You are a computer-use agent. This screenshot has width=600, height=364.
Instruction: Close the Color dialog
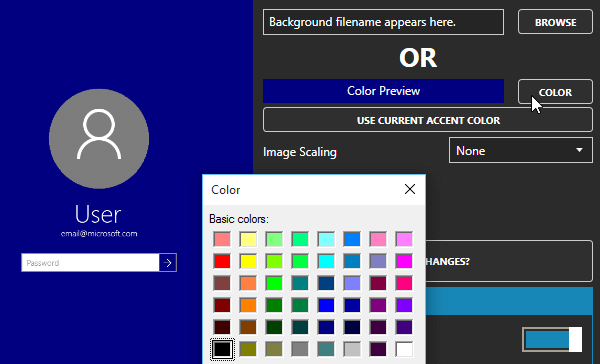[410, 189]
